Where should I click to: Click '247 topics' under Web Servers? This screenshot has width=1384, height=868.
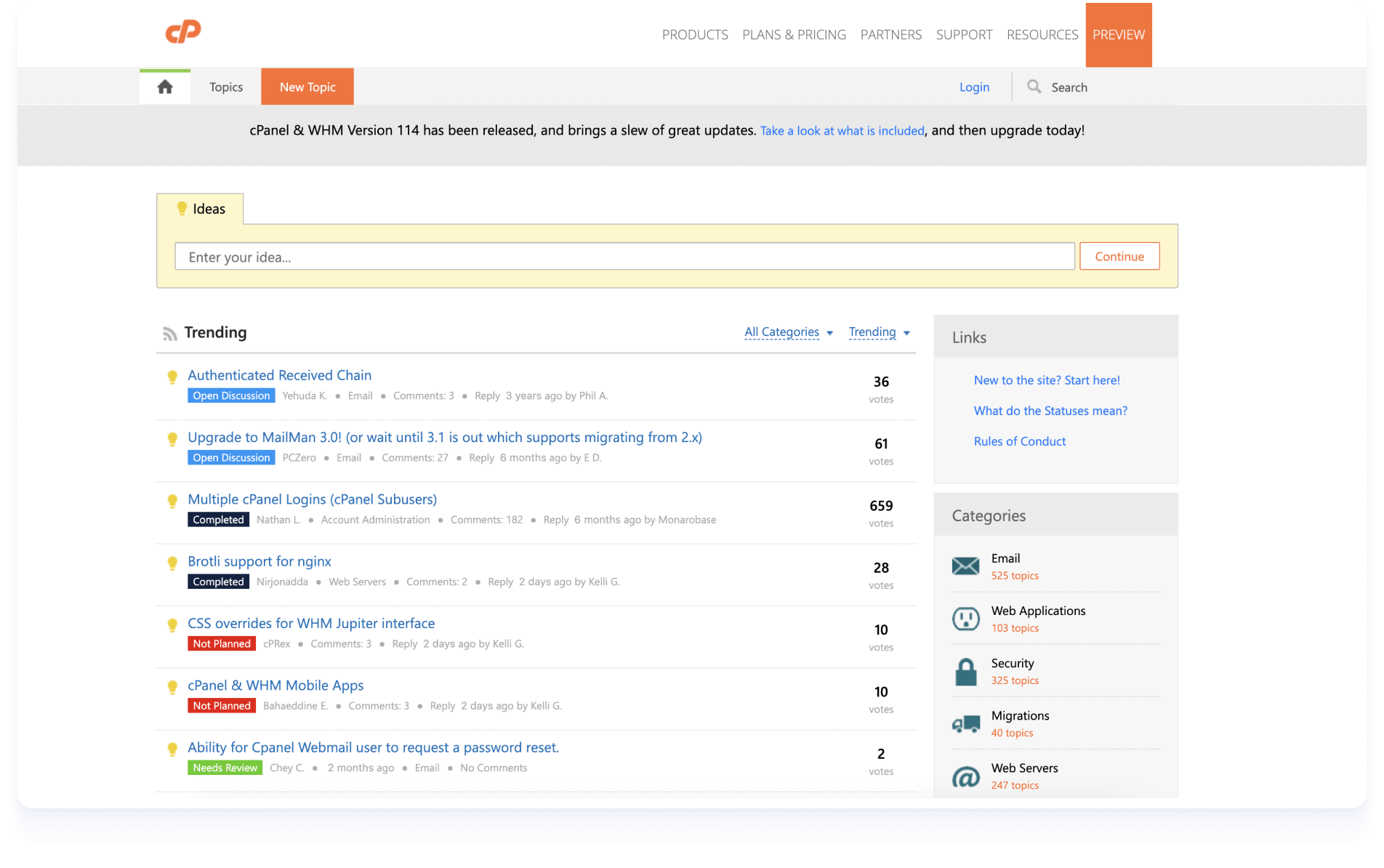click(1015, 786)
